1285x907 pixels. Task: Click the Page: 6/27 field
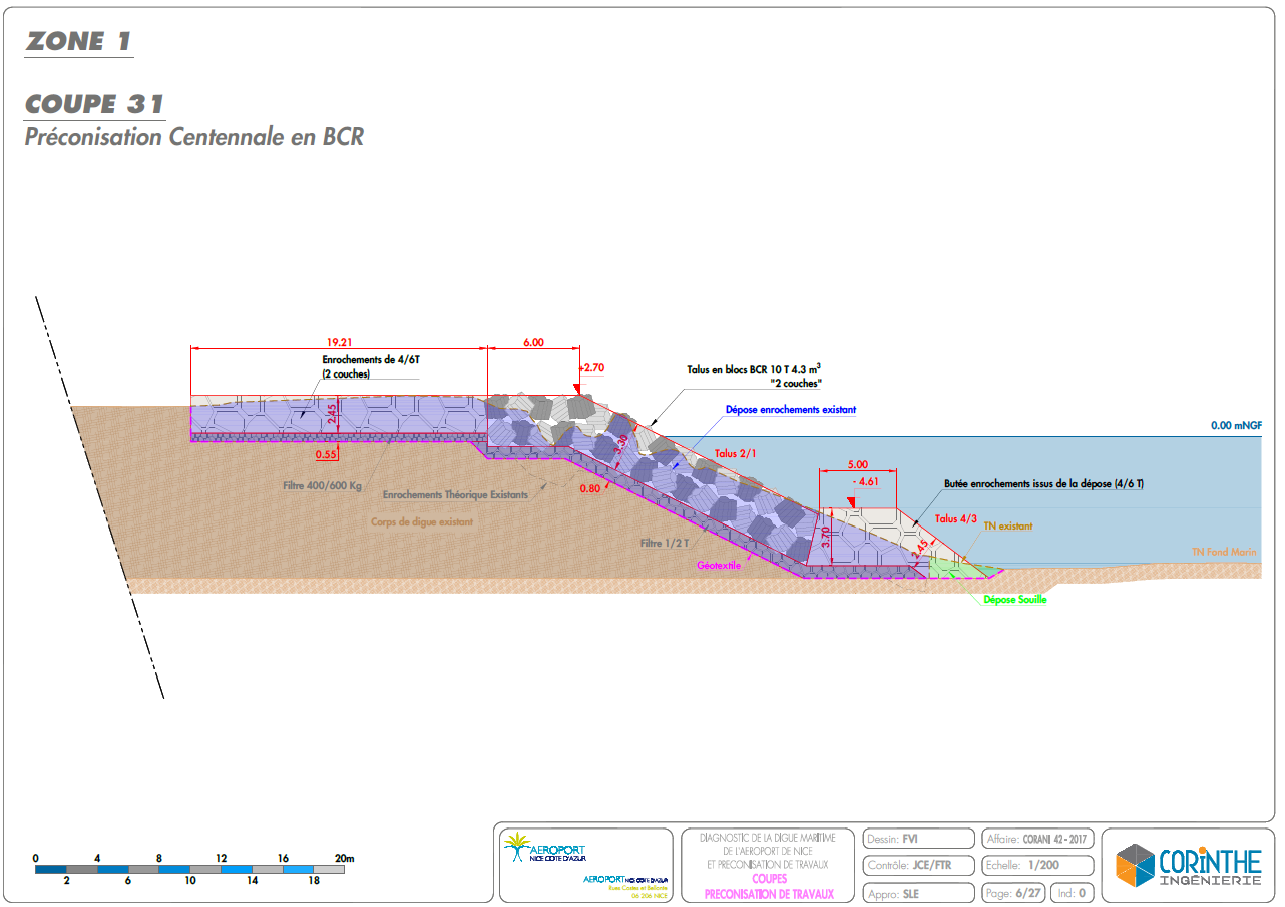[1013, 892]
